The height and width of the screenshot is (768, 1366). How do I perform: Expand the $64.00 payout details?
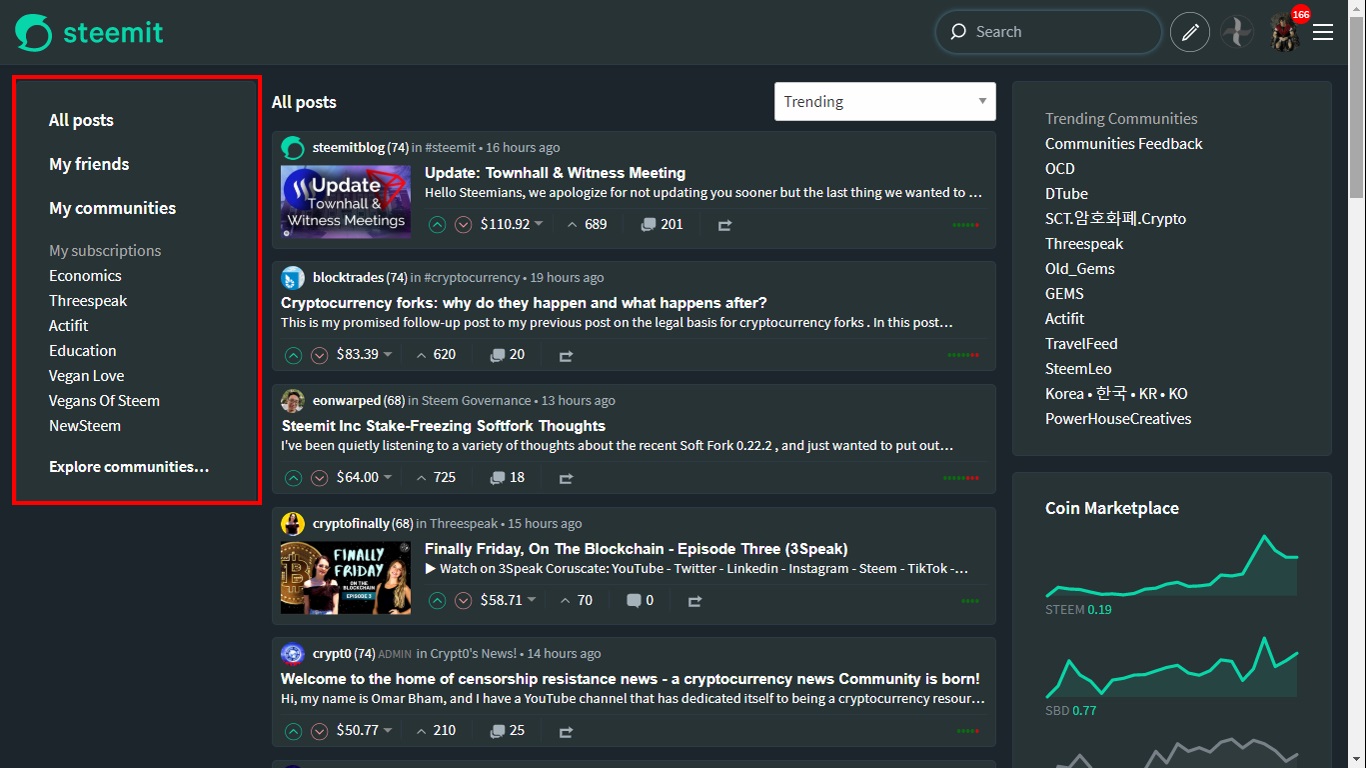point(365,477)
